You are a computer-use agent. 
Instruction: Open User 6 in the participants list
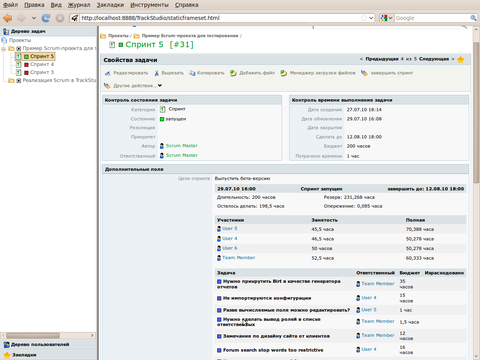pyautogui.click(x=230, y=248)
